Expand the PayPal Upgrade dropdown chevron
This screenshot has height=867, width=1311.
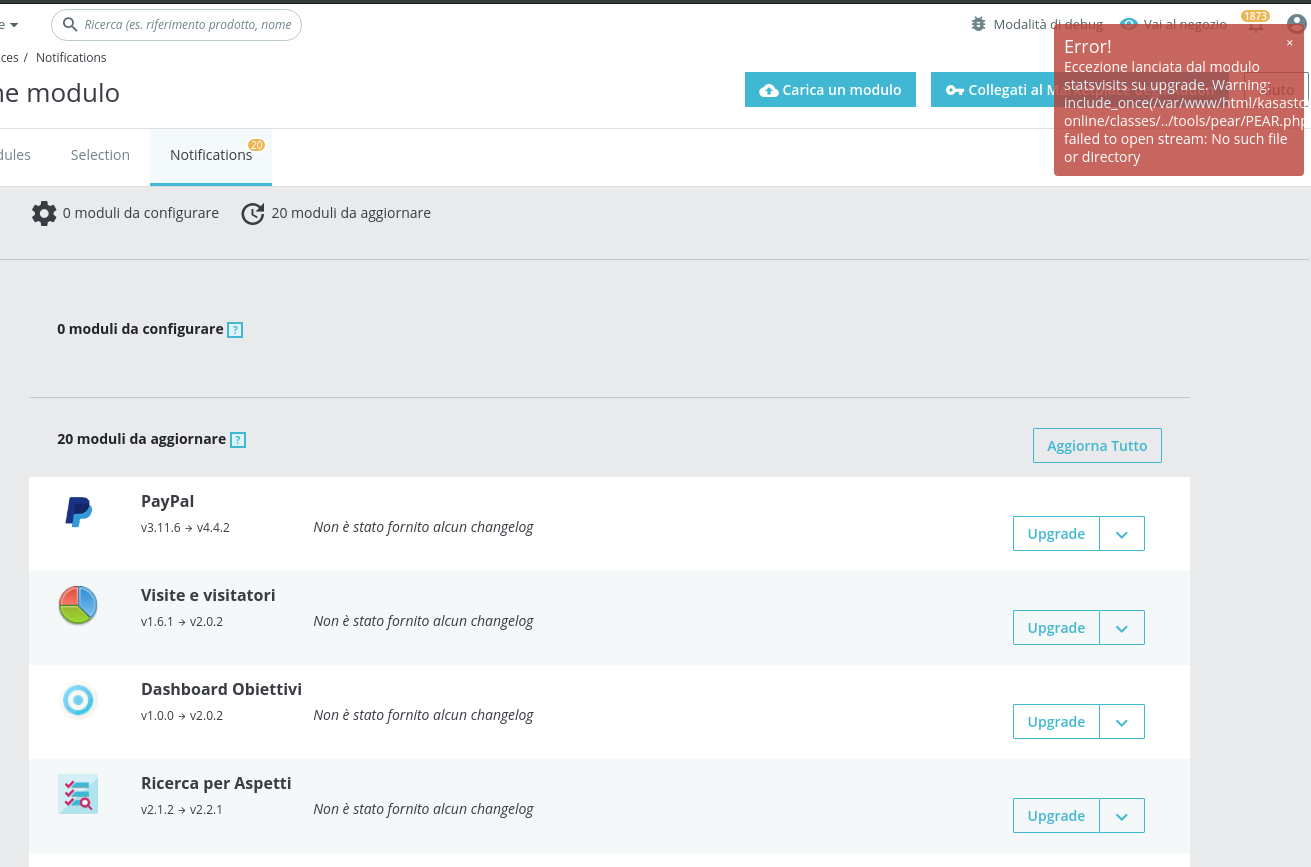click(x=1122, y=533)
